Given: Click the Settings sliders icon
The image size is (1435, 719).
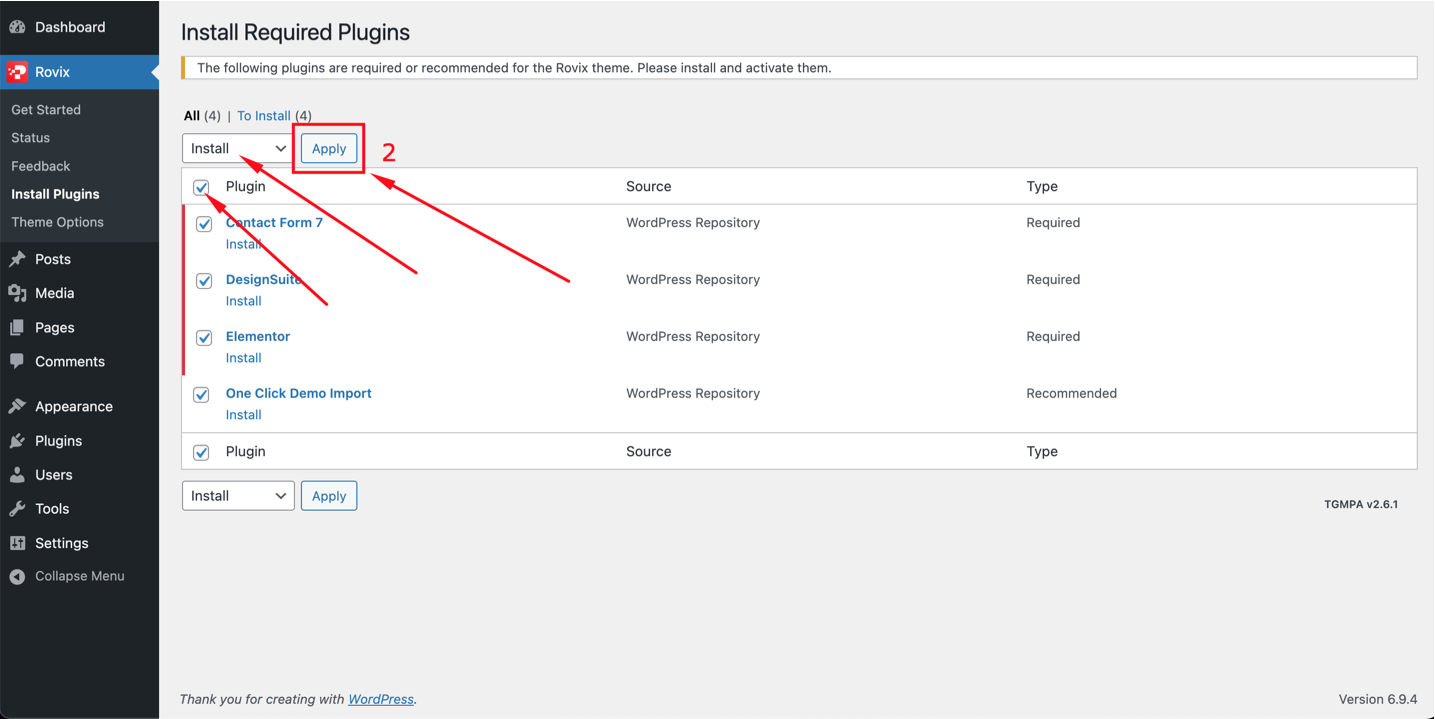Looking at the screenshot, I should click(17, 543).
